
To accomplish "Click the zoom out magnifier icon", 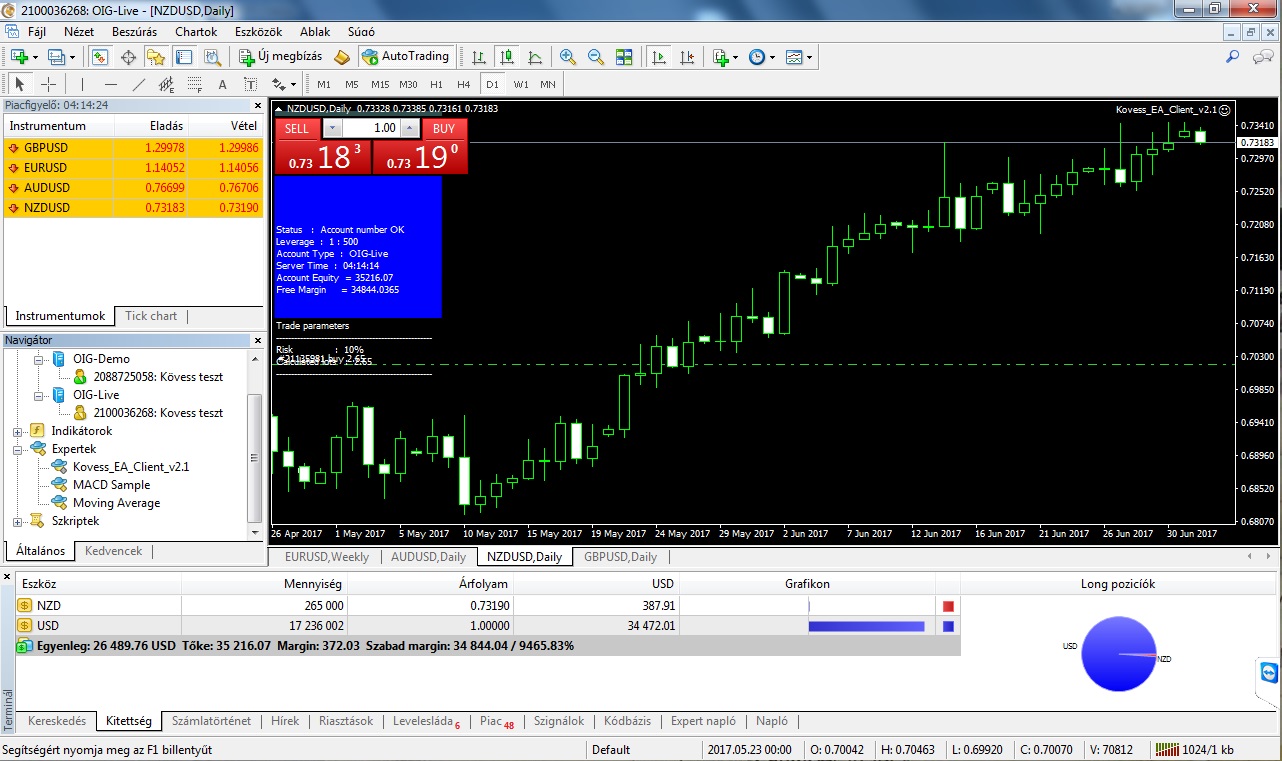I will tap(596, 57).
